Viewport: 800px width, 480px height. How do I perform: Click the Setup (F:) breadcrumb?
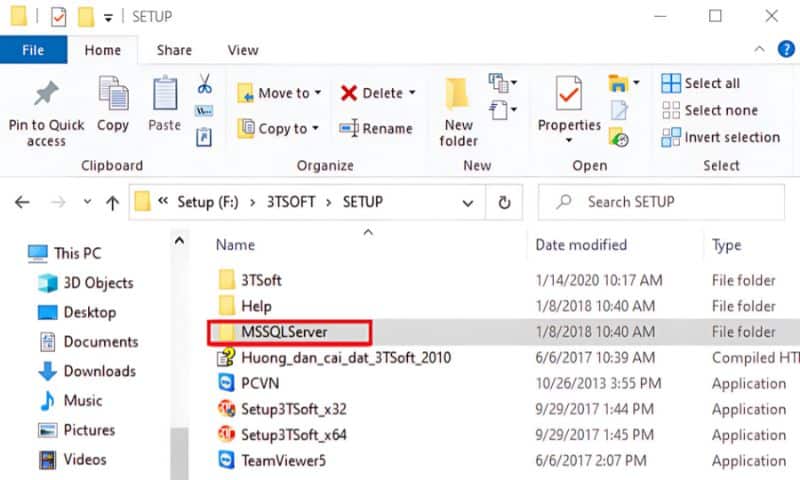(208, 202)
